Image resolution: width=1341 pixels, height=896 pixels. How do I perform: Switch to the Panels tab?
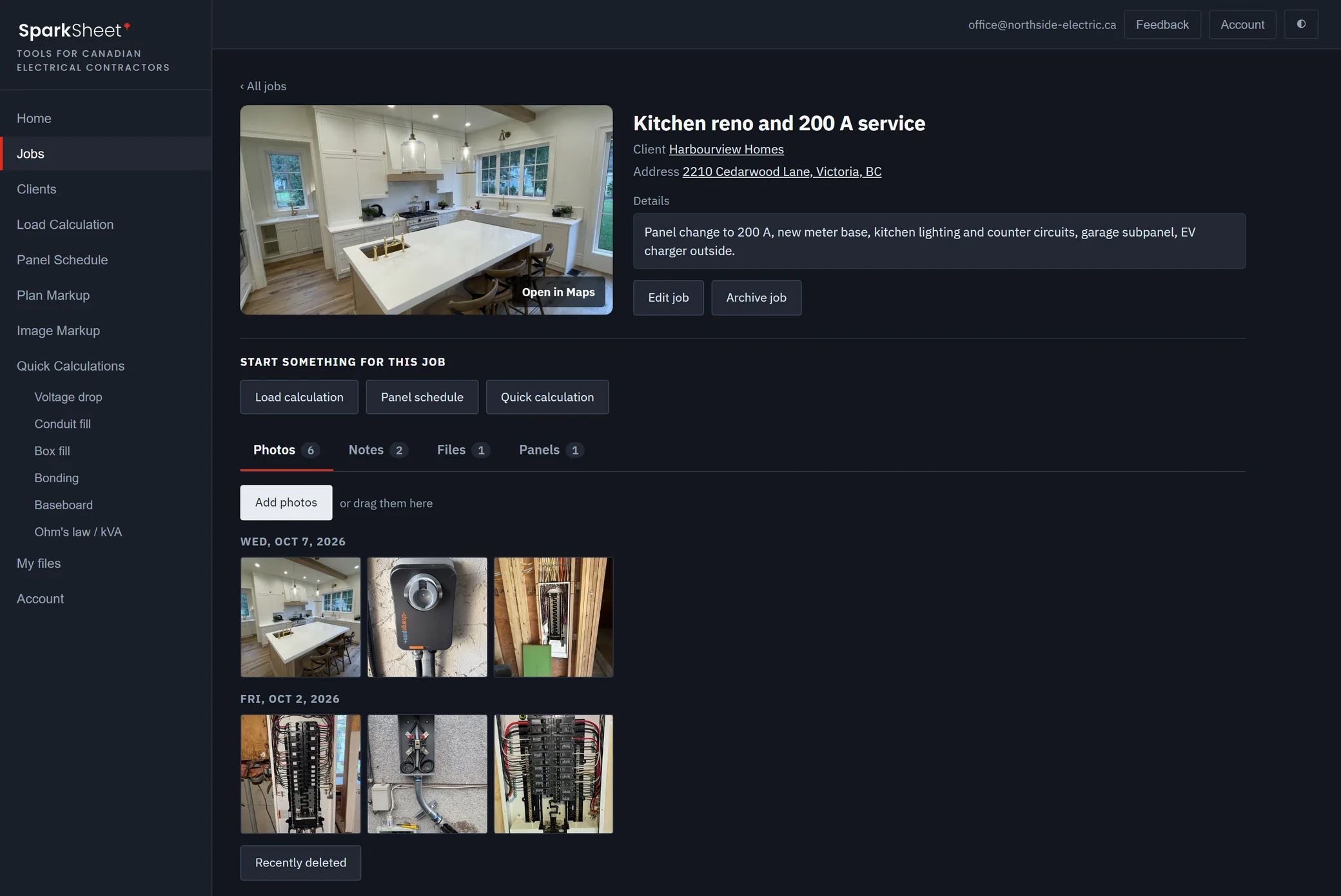click(x=551, y=450)
